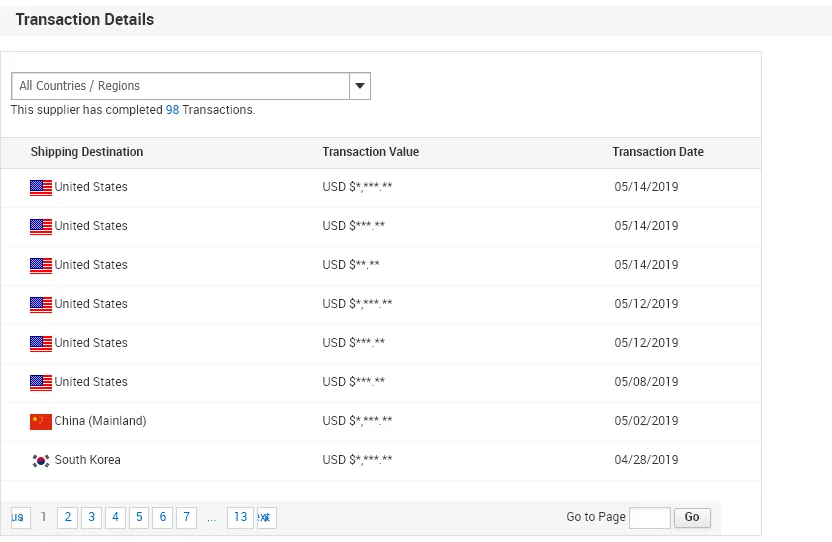Click the 98 transactions count link

coord(173,110)
